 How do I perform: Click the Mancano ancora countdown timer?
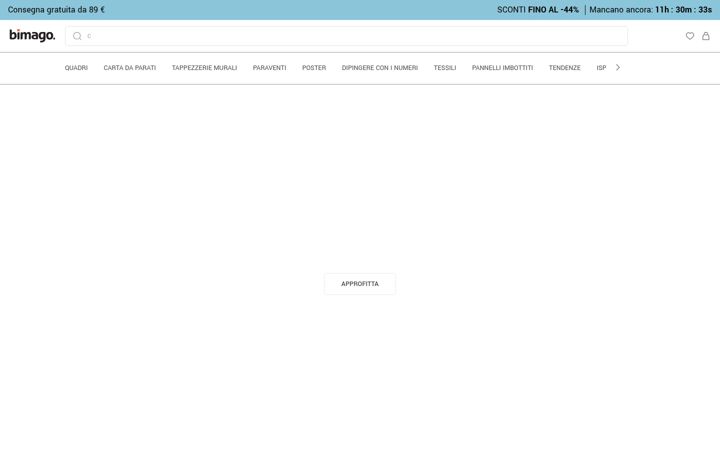[651, 10]
